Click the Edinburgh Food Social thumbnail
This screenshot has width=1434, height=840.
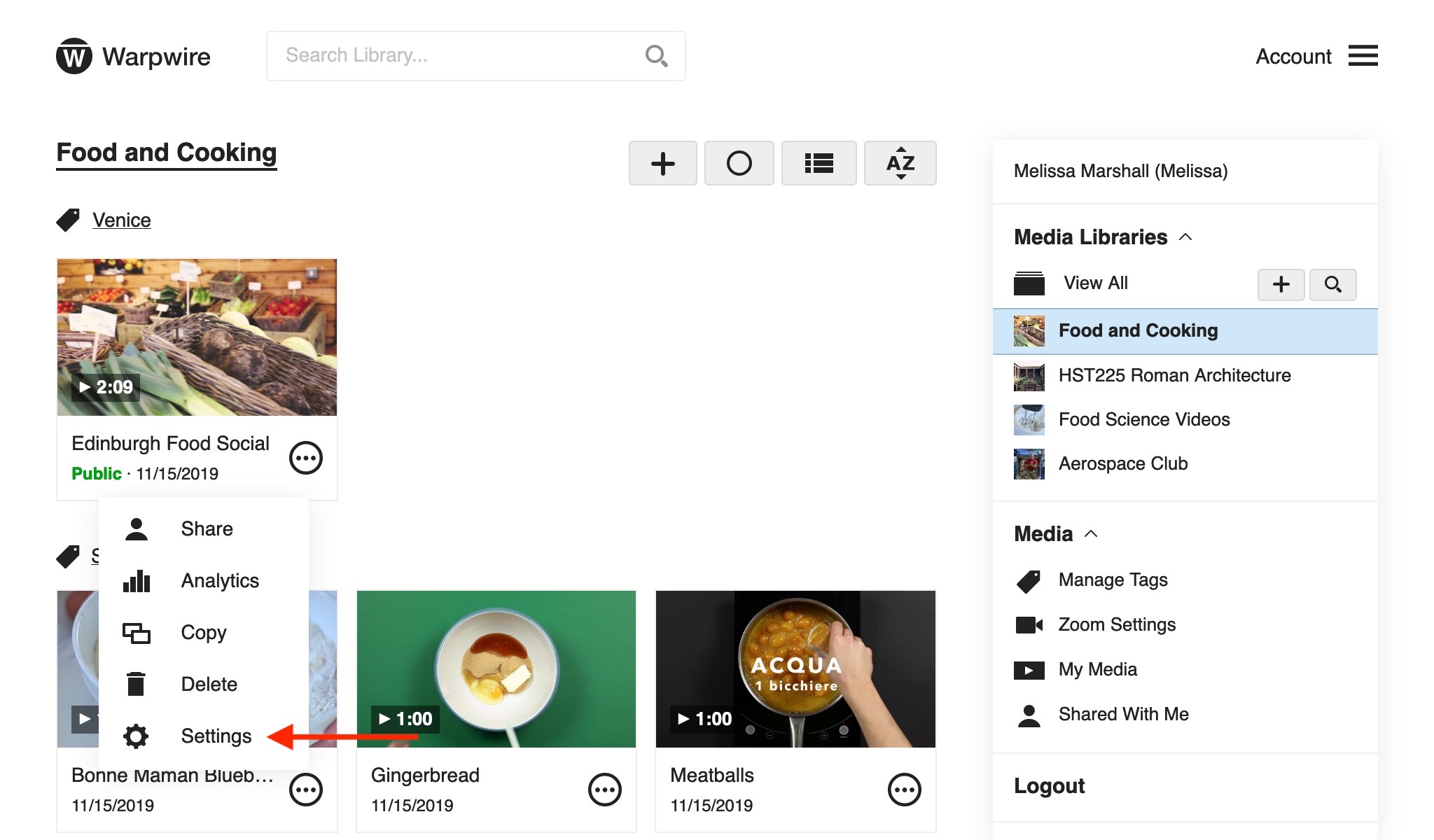[196, 337]
